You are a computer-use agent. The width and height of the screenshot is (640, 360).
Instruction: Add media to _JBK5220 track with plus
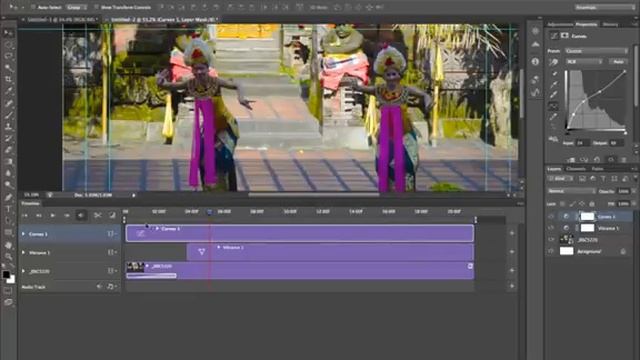pos(512,270)
